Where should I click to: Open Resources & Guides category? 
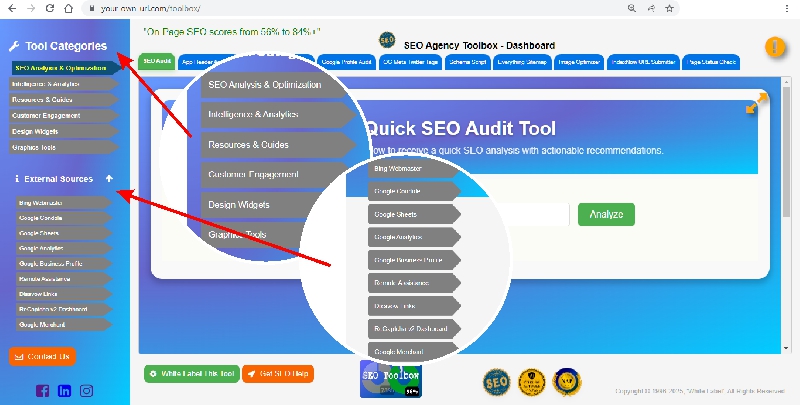coord(64,99)
